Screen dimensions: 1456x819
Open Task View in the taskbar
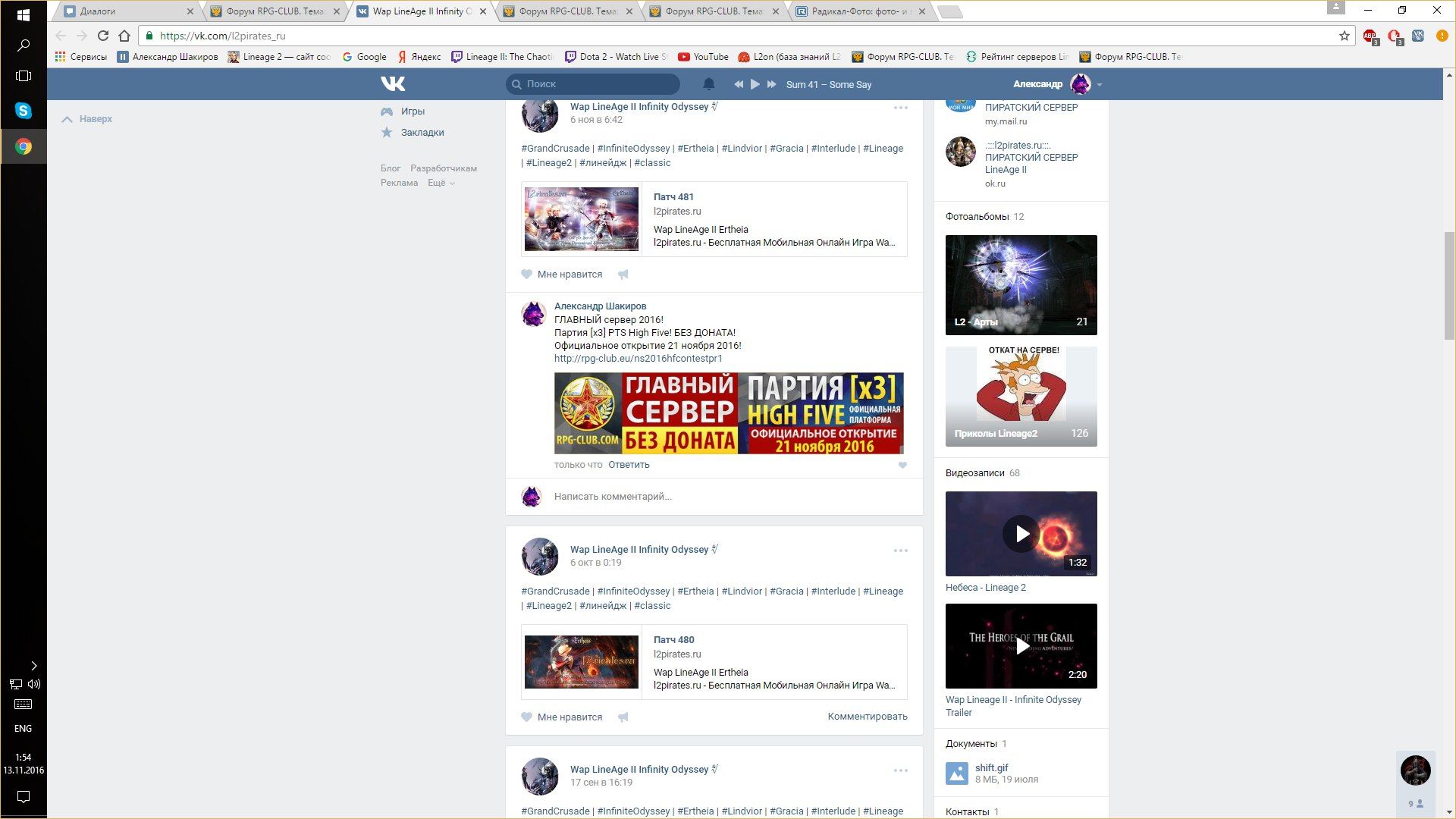coord(23,76)
